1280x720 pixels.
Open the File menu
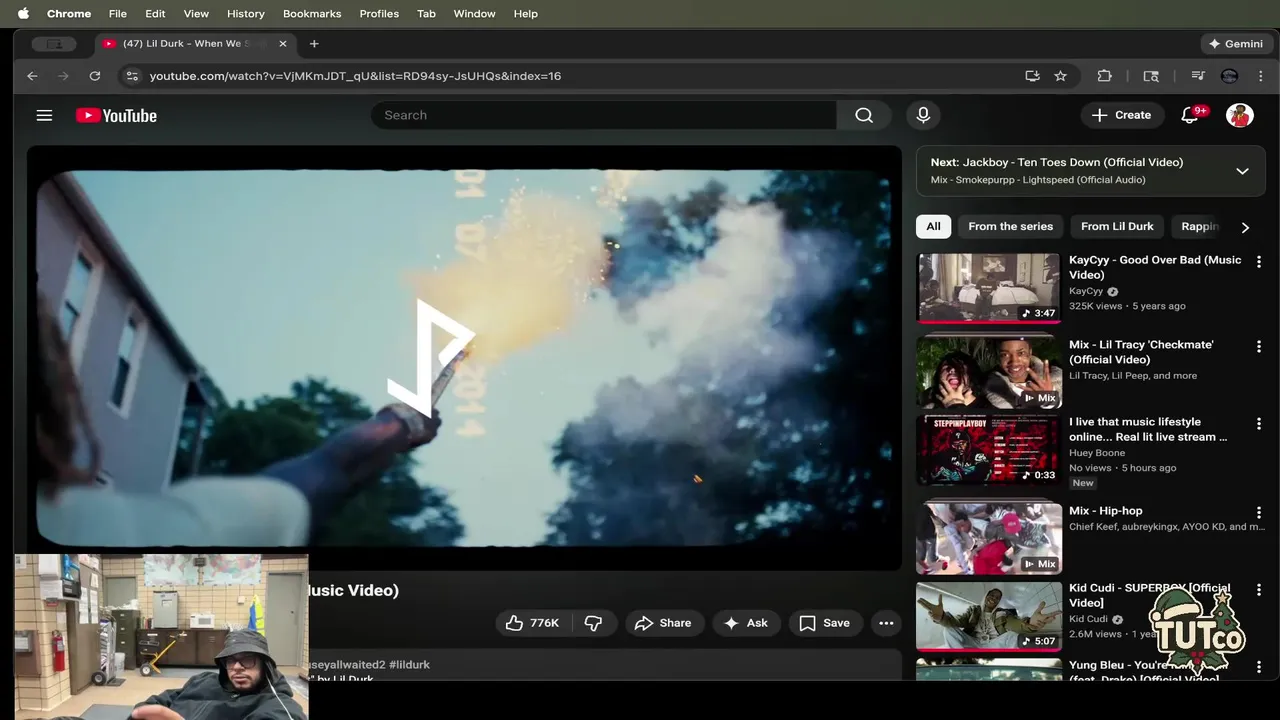tap(117, 14)
